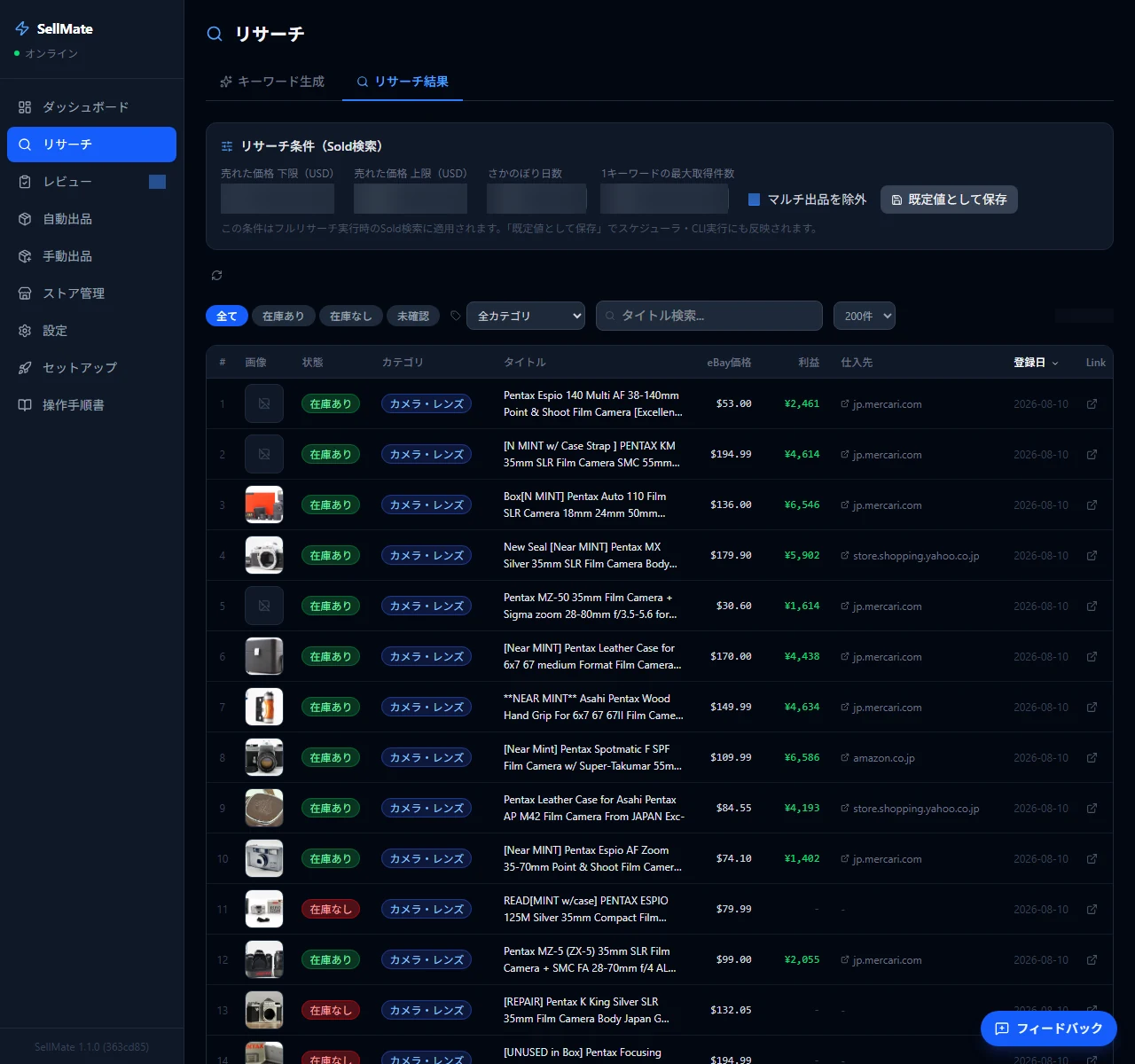Screen dimensions: 1135x1064
Task: Open amazon.co.jp link in Spotmatic F row
Action: tap(878, 758)
